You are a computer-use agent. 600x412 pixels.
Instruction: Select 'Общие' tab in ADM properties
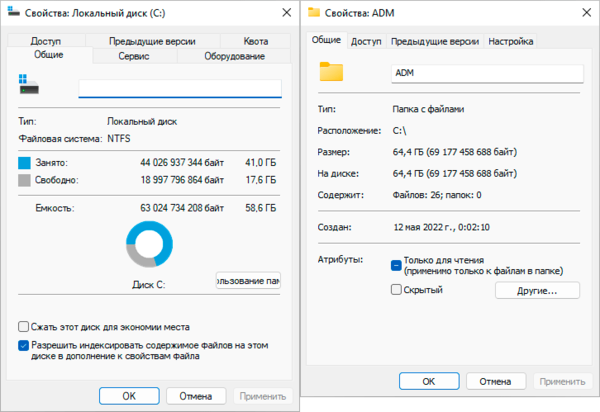click(326, 40)
